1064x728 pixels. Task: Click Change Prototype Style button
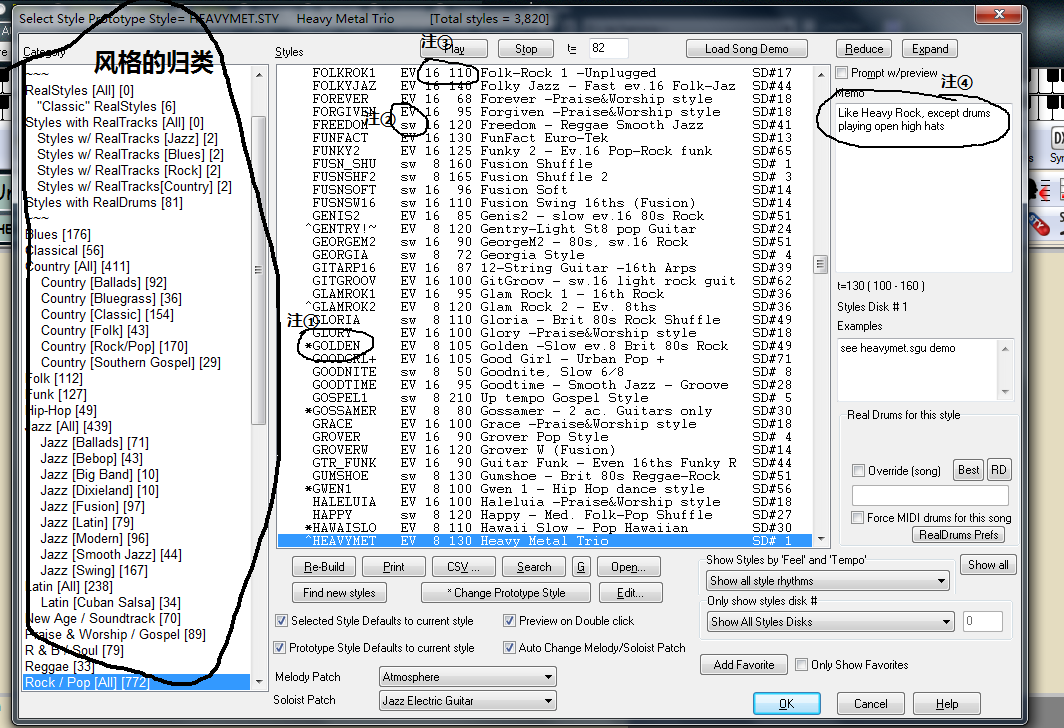[x=506, y=593]
